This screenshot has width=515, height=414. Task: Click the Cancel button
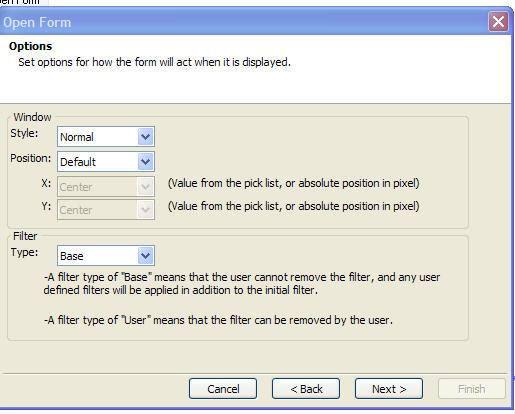[223, 389]
